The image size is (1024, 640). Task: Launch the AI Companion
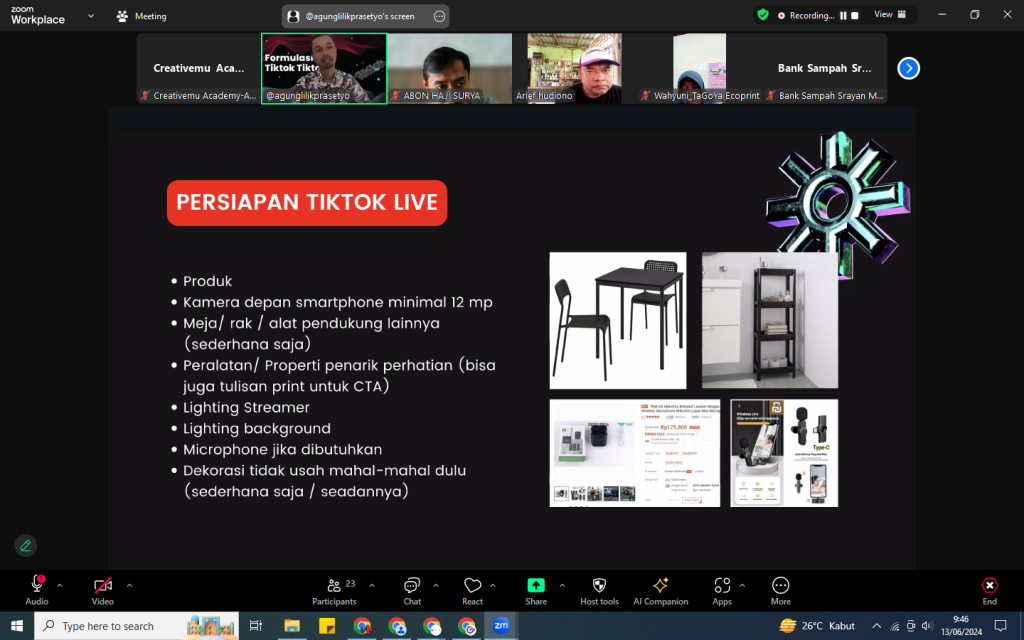coord(661,590)
